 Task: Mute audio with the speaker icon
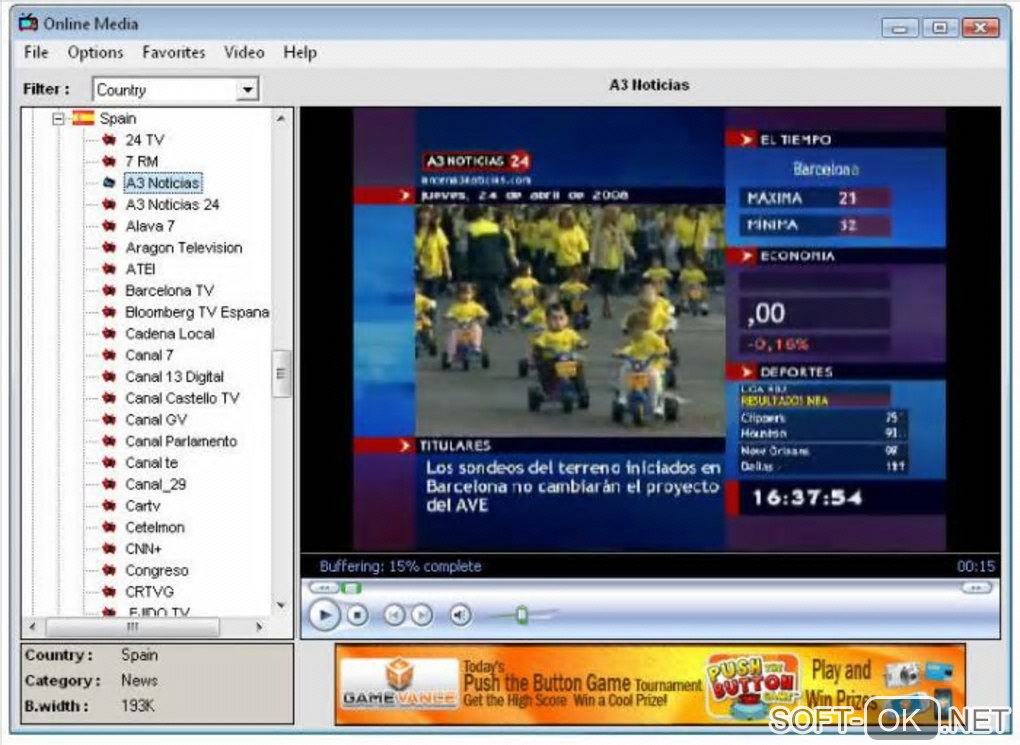(461, 615)
